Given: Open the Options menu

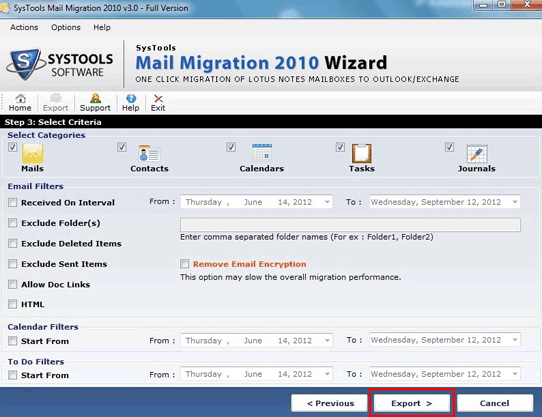Looking at the screenshot, I should coord(66,27).
